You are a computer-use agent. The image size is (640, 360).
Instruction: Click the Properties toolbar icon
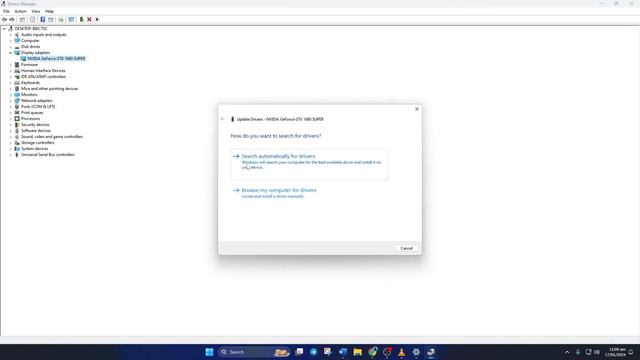click(x=32, y=20)
